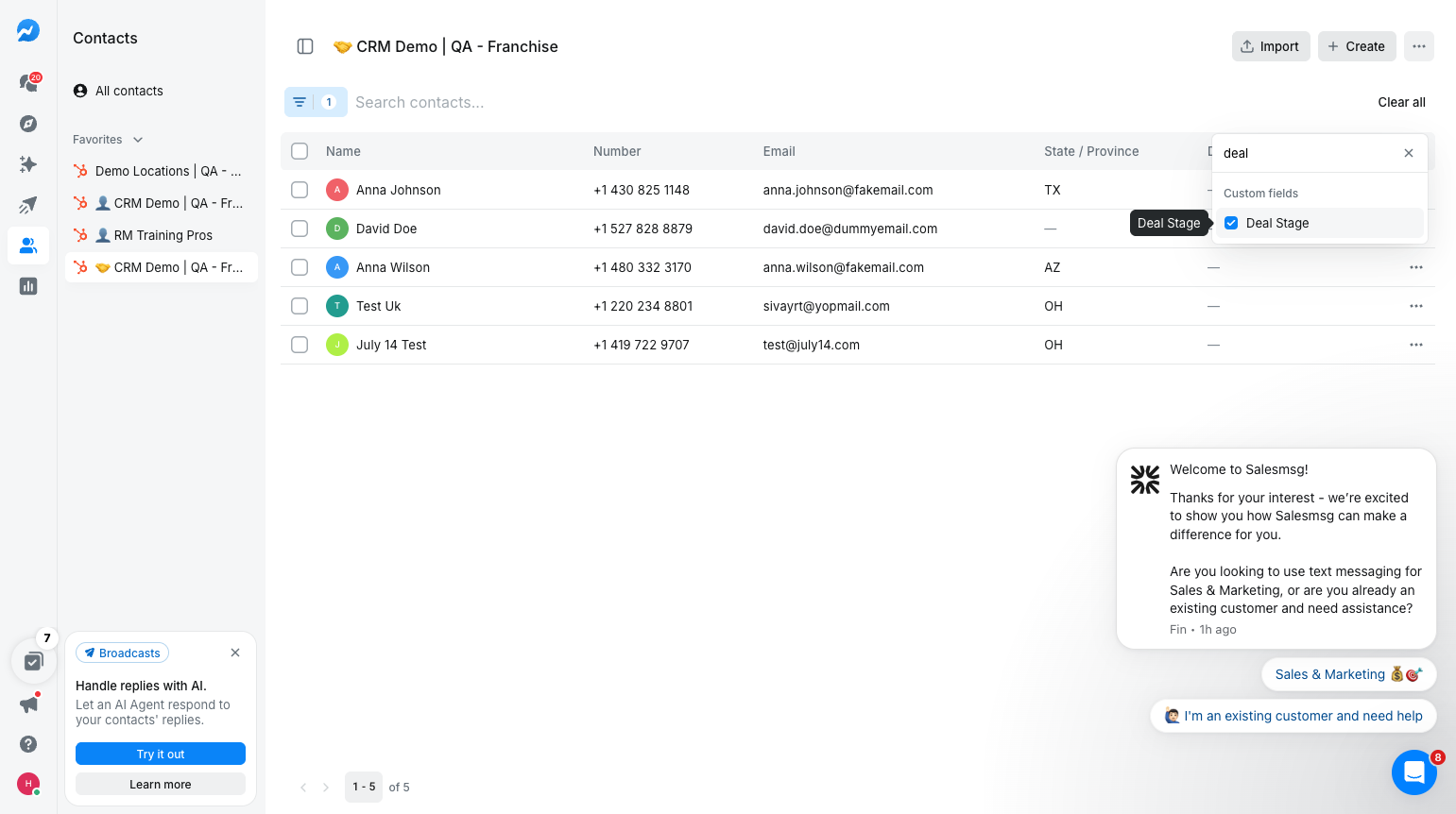
Task: Open the Salesmsg home logo
Action: 28,30
